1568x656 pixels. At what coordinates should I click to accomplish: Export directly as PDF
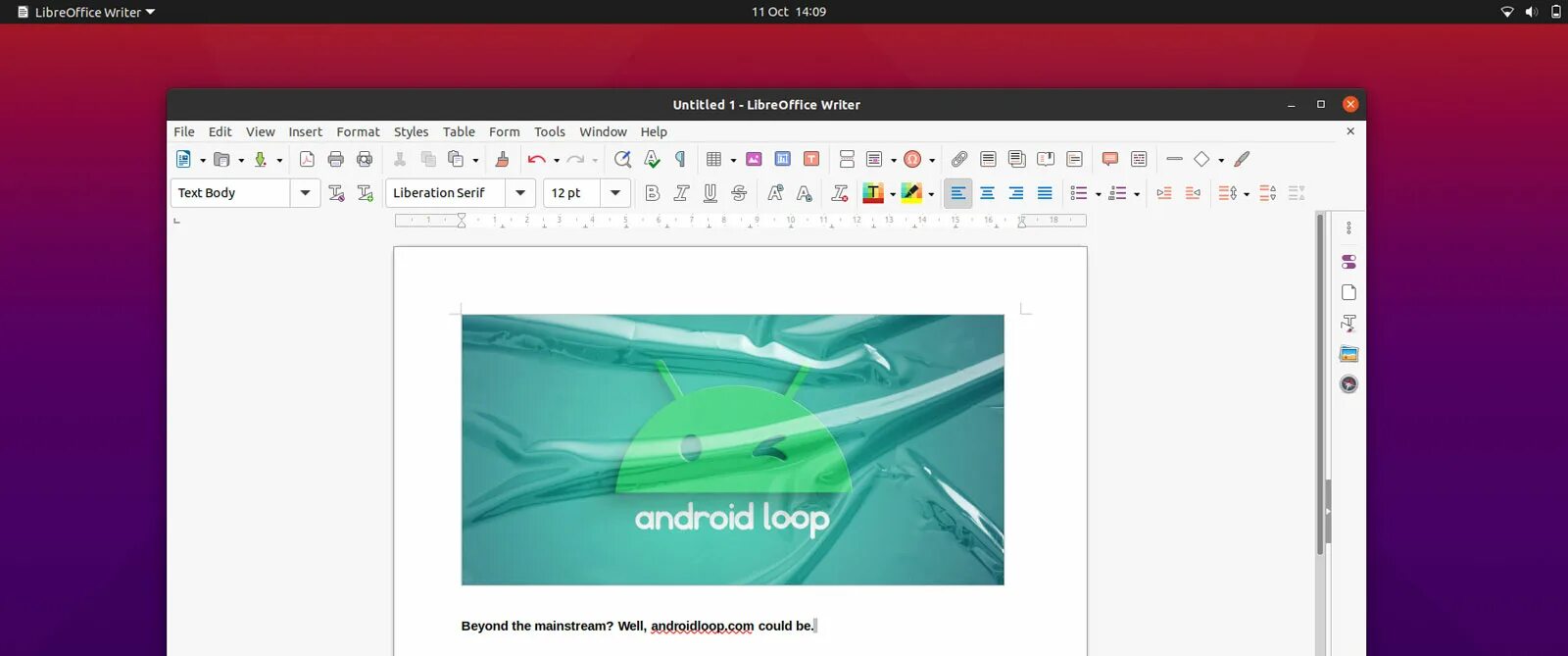[307, 159]
